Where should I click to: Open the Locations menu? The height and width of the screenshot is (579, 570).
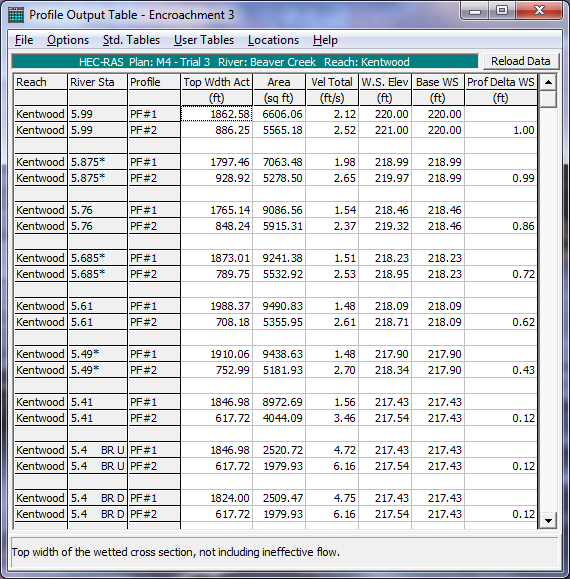tap(273, 40)
